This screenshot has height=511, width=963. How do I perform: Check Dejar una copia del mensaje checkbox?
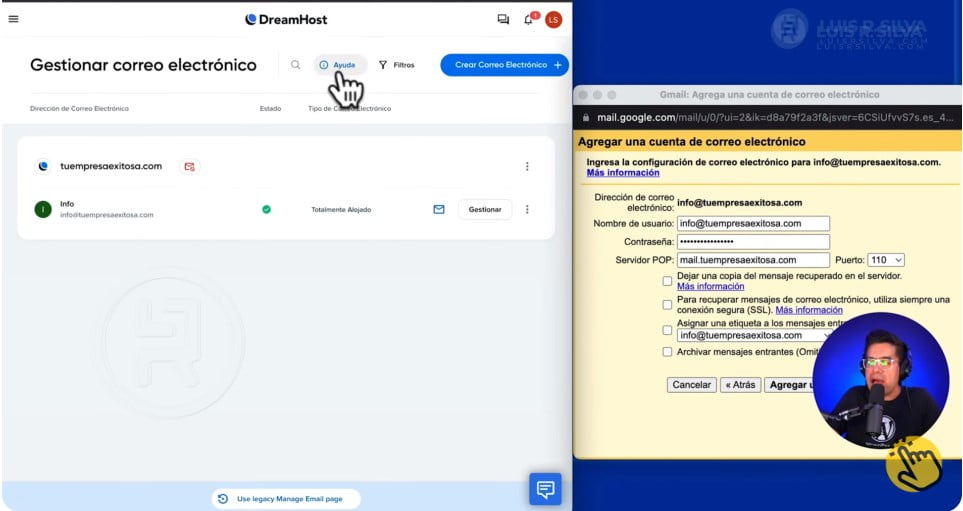pos(667,281)
